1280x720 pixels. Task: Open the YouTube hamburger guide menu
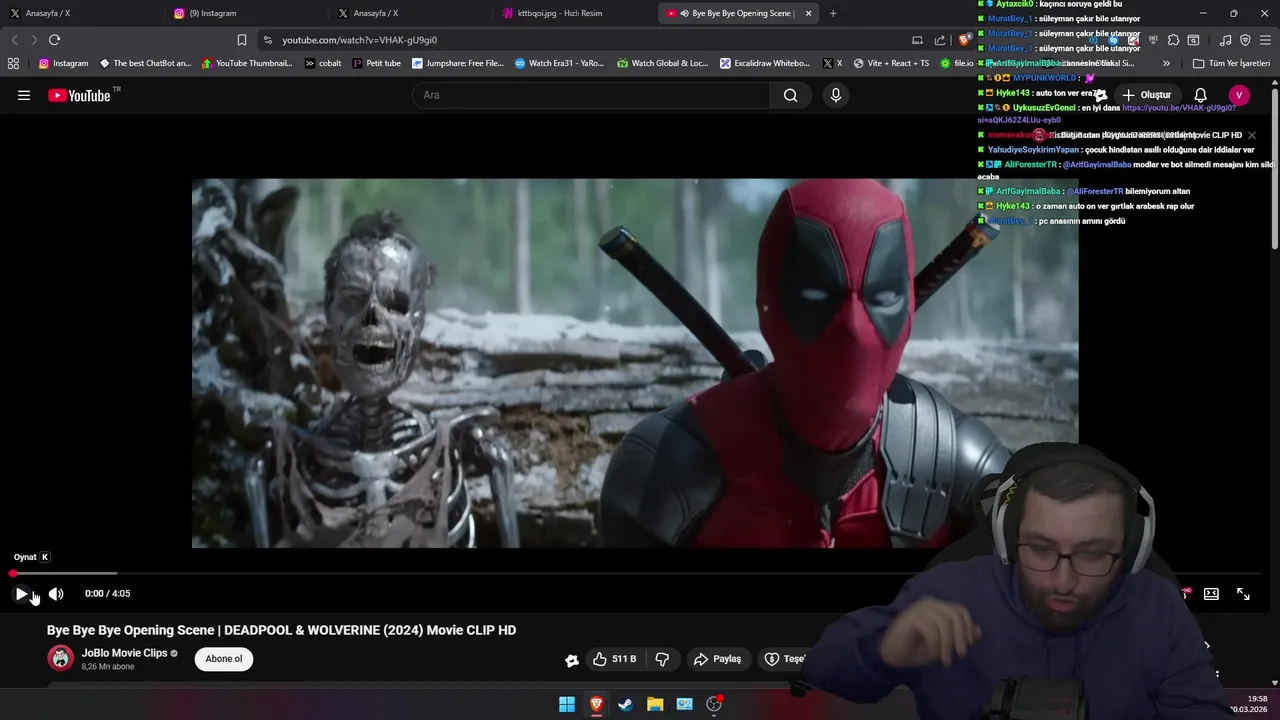coord(24,95)
